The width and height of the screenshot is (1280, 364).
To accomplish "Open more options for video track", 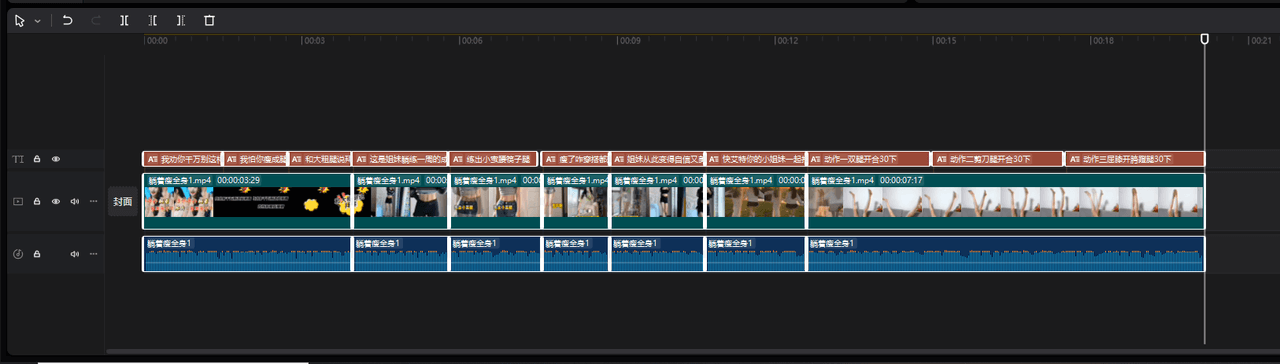I will point(94,201).
